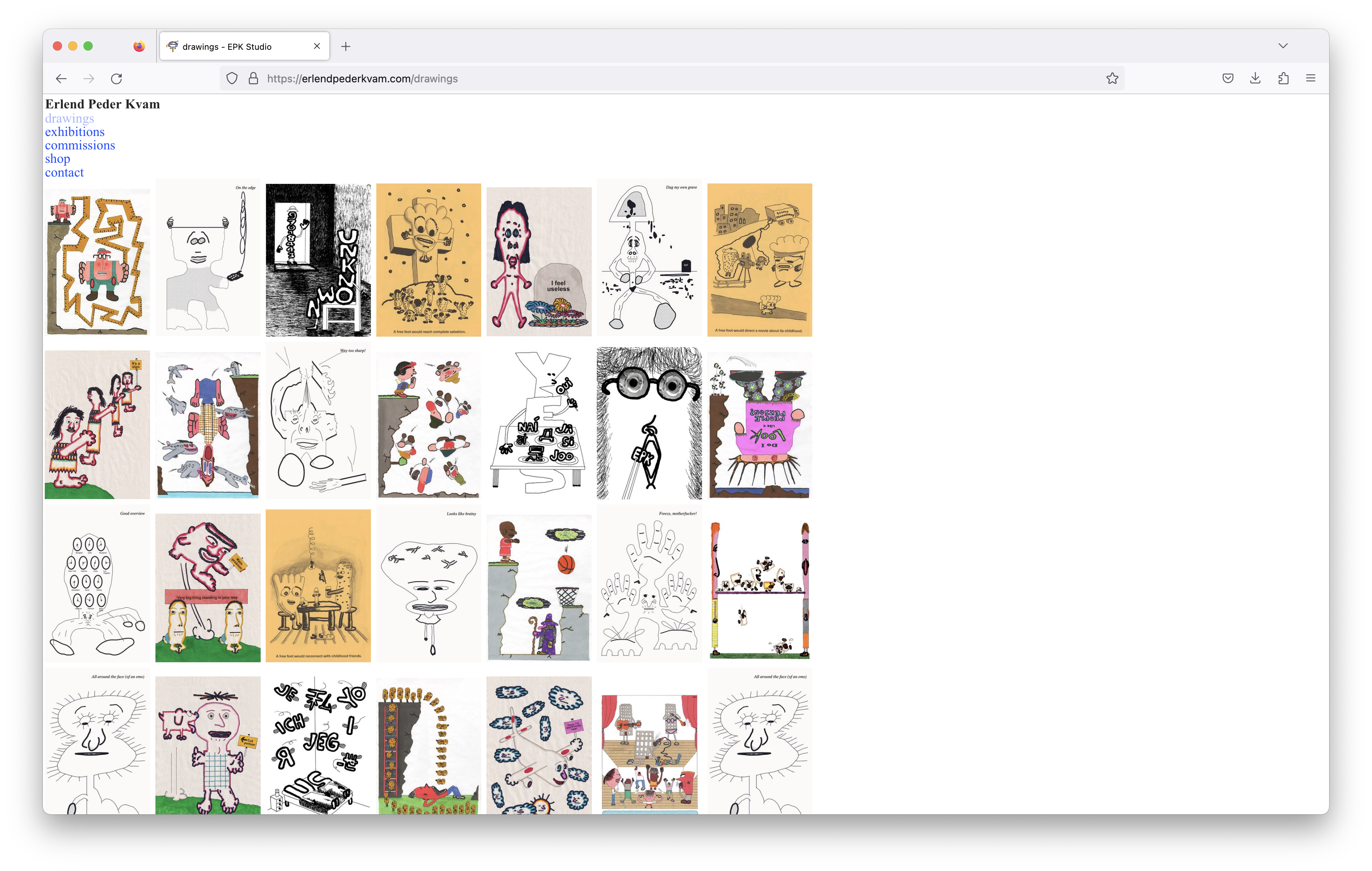Click the padlock site security icon

pyautogui.click(x=253, y=79)
